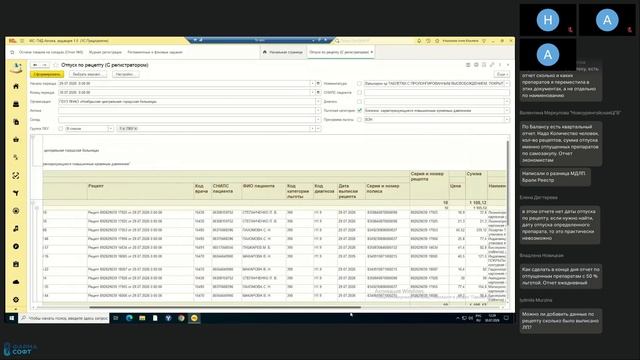Add report to favorites with star by title
Viewport: 640px width, 360px height.
[x=56, y=65]
